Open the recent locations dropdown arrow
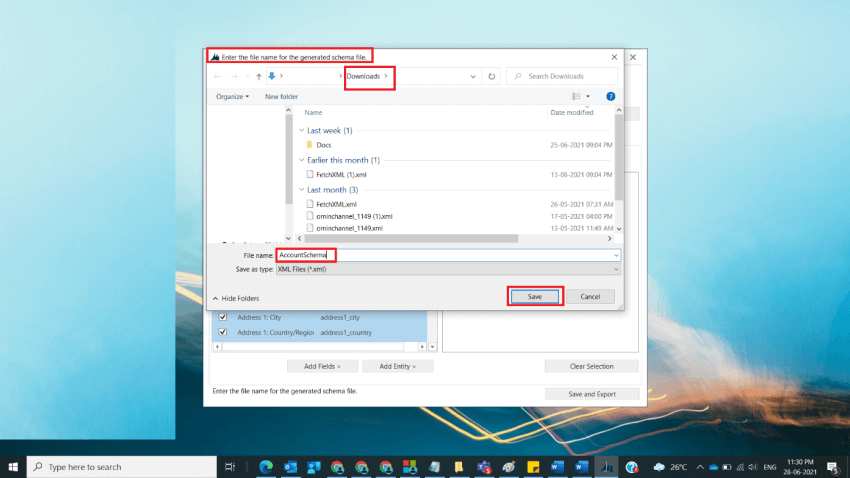This screenshot has height=478, width=850. [247, 76]
